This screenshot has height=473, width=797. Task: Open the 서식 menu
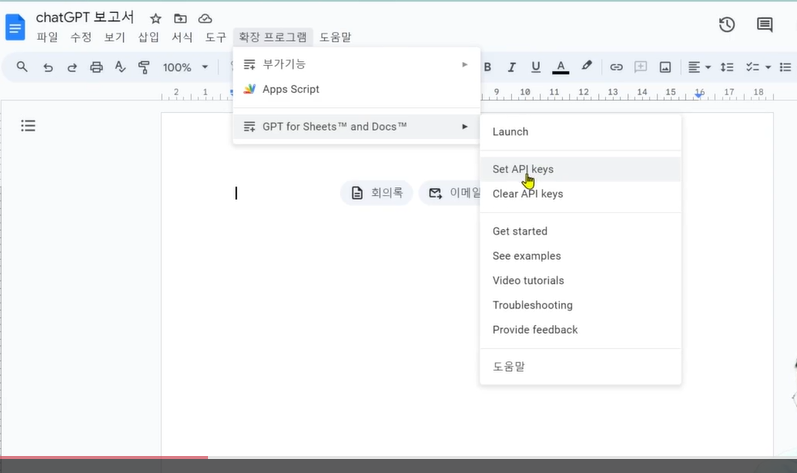tap(182, 37)
